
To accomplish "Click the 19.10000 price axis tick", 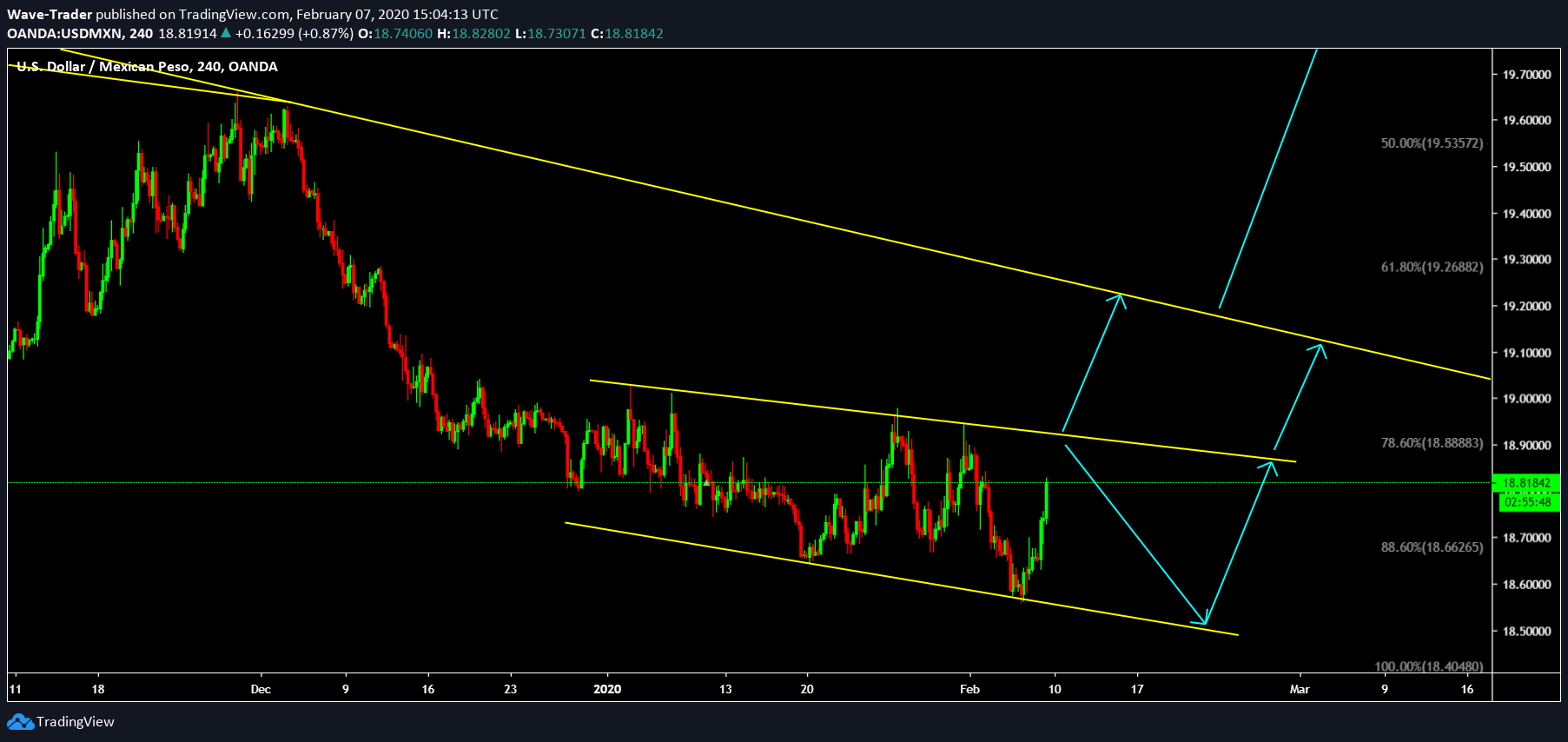I will click(1526, 353).
